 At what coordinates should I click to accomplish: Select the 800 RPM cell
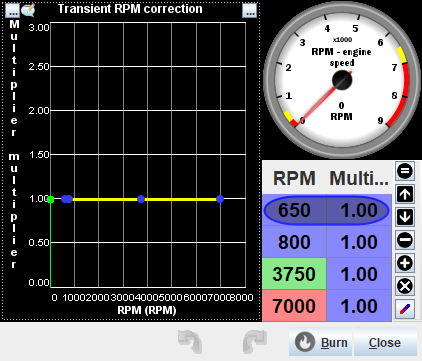pyautogui.click(x=294, y=242)
